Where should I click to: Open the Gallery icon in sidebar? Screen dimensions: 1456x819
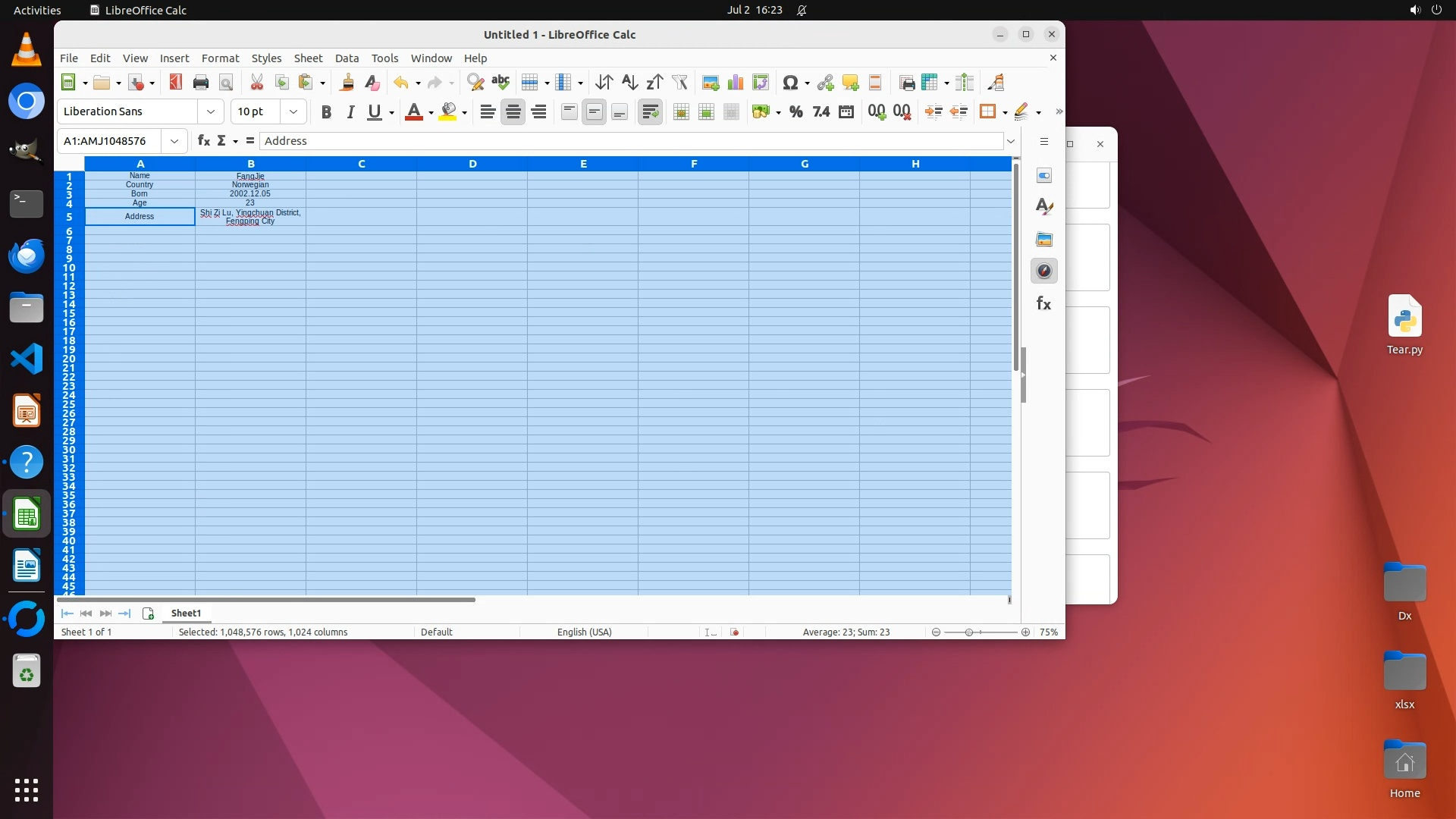tap(1043, 240)
